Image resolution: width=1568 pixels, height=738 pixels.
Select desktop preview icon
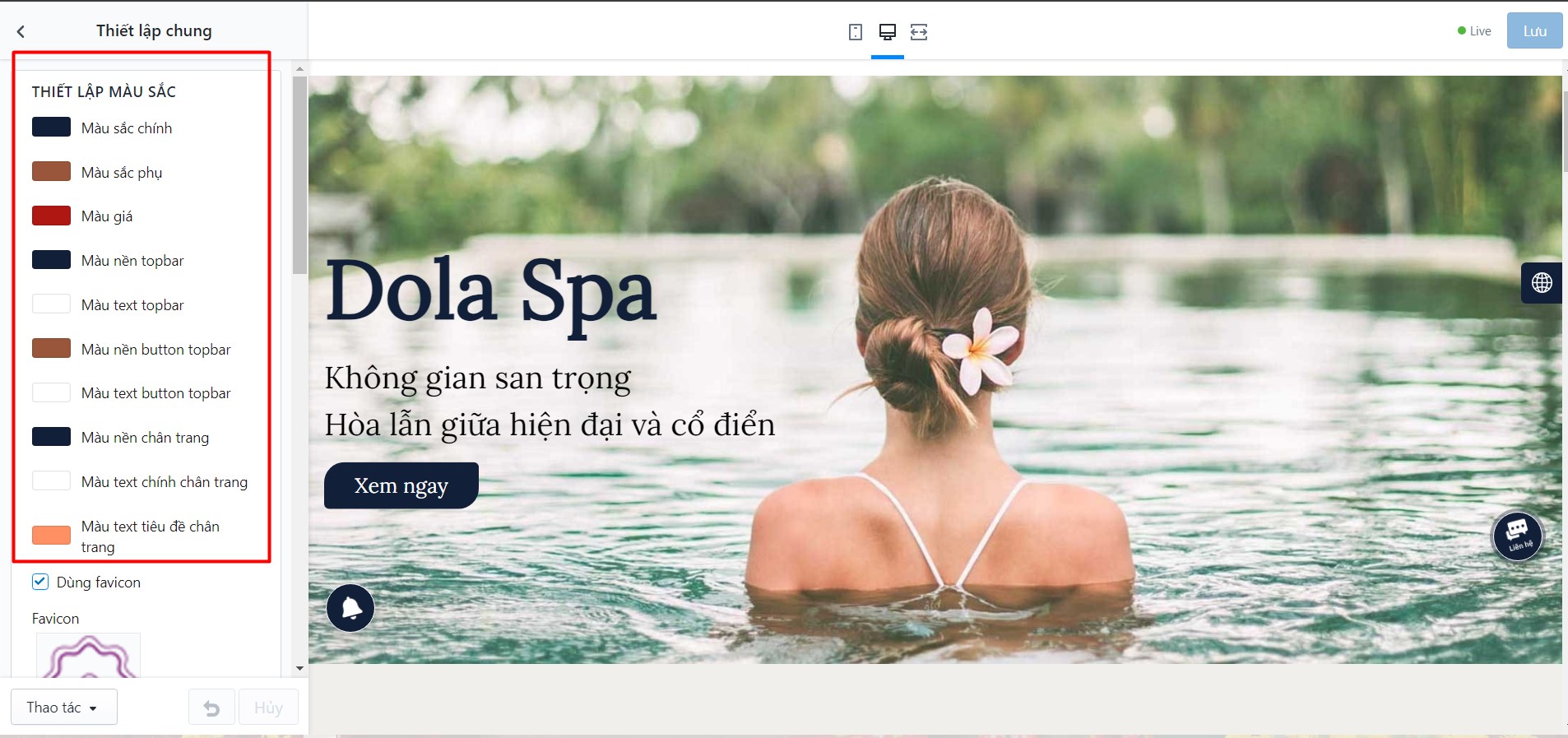(x=888, y=32)
